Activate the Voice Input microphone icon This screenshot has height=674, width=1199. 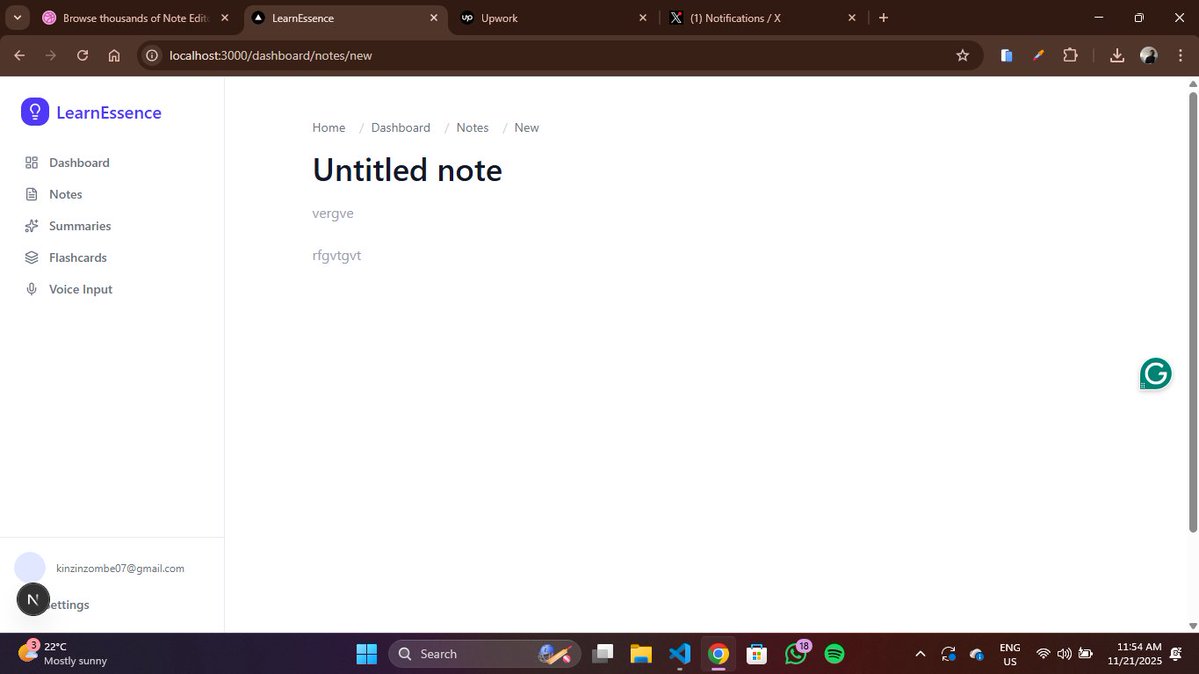coord(31,289)
